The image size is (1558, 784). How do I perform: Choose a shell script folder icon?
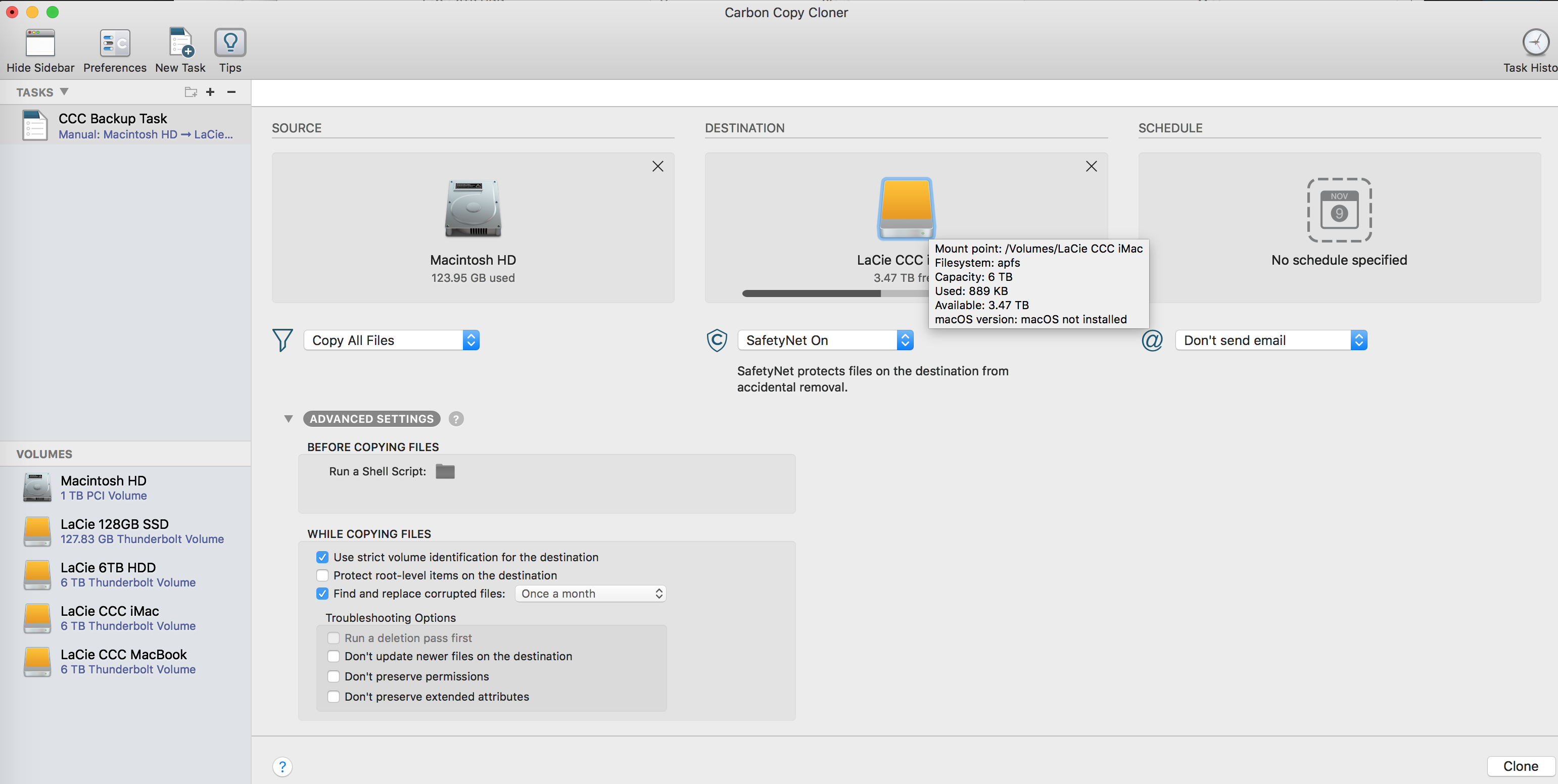pos(445,471)
